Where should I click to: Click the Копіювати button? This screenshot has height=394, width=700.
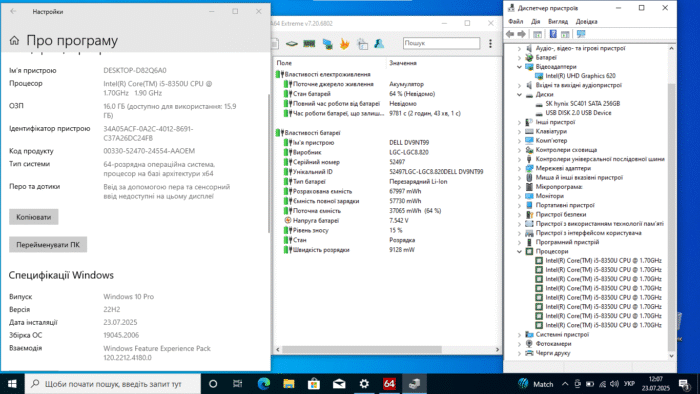click(x=33, y=217)
